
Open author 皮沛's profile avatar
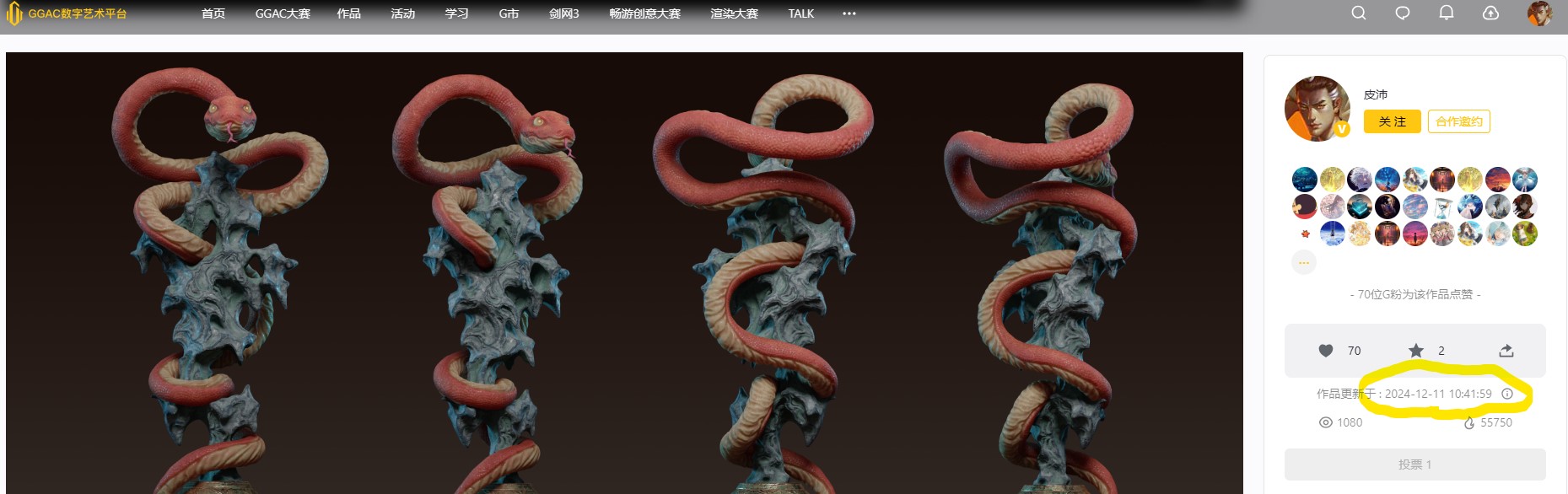(x=1317, y=109)
